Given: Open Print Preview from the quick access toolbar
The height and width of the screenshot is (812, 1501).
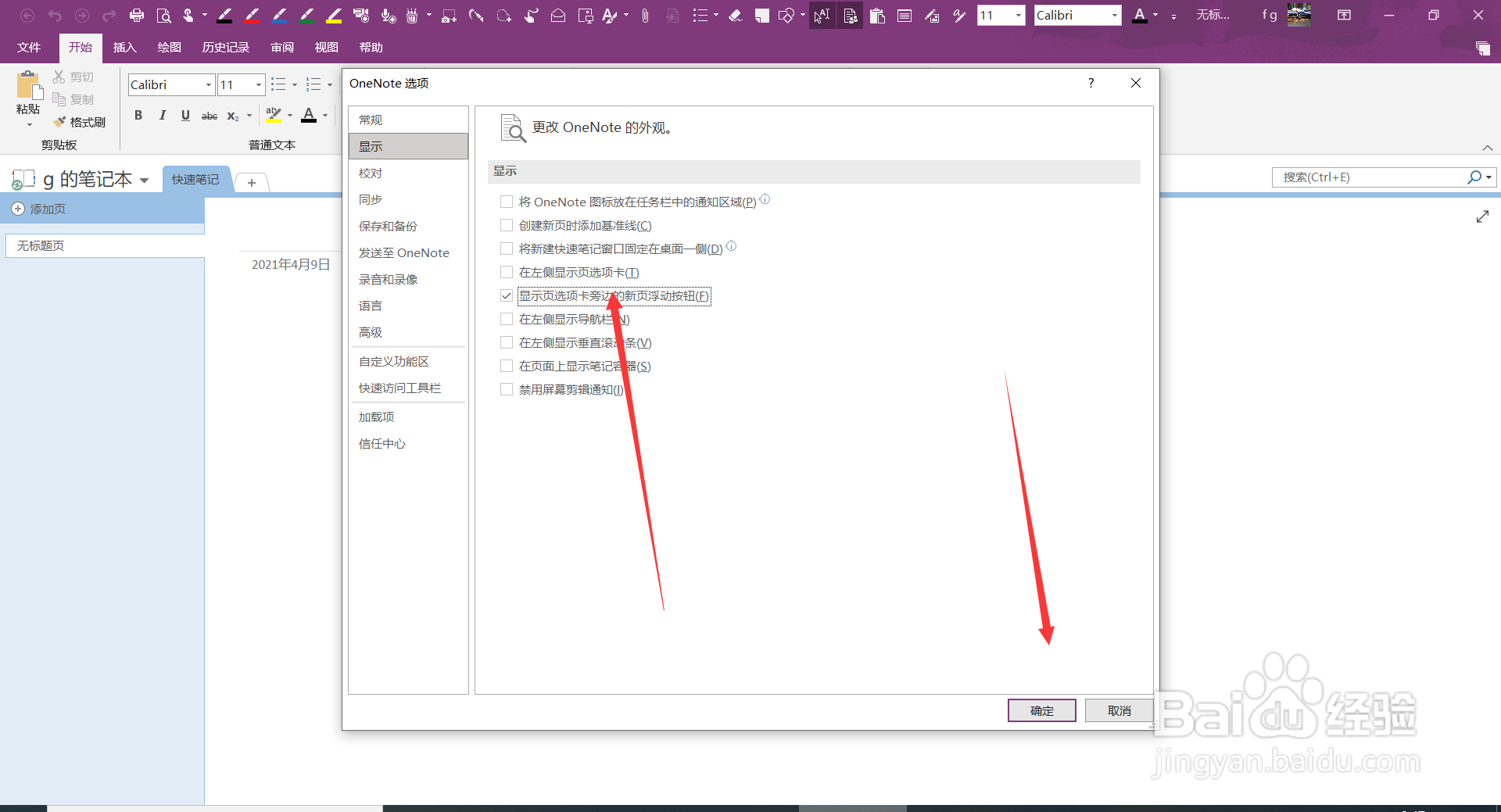Looking at the screenshot, I should click(x=163, y=15).
